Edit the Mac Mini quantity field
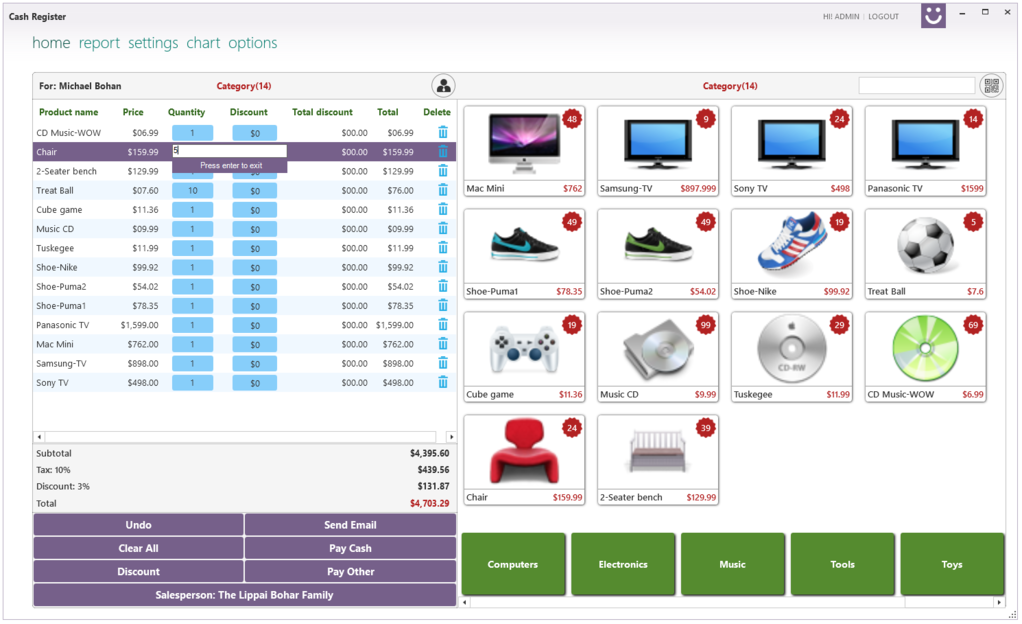The width and height of the screenshot is (1022, 624). (192, 344)
